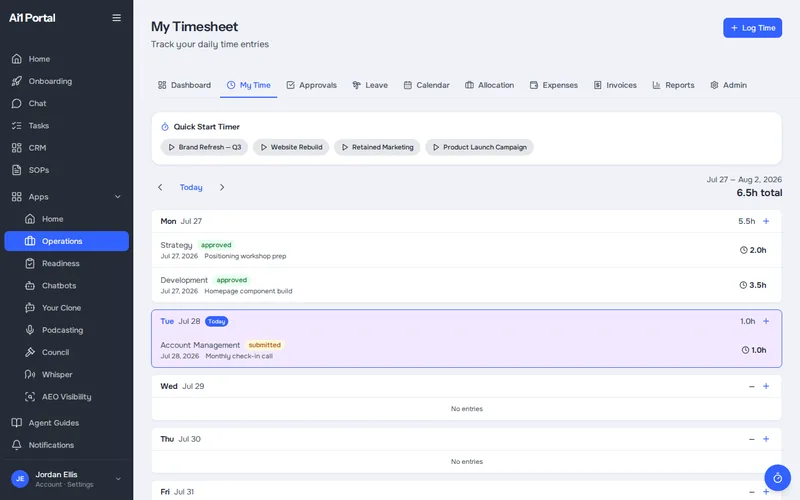Open the Council app

pyautogui.click(x=66, y=352)
